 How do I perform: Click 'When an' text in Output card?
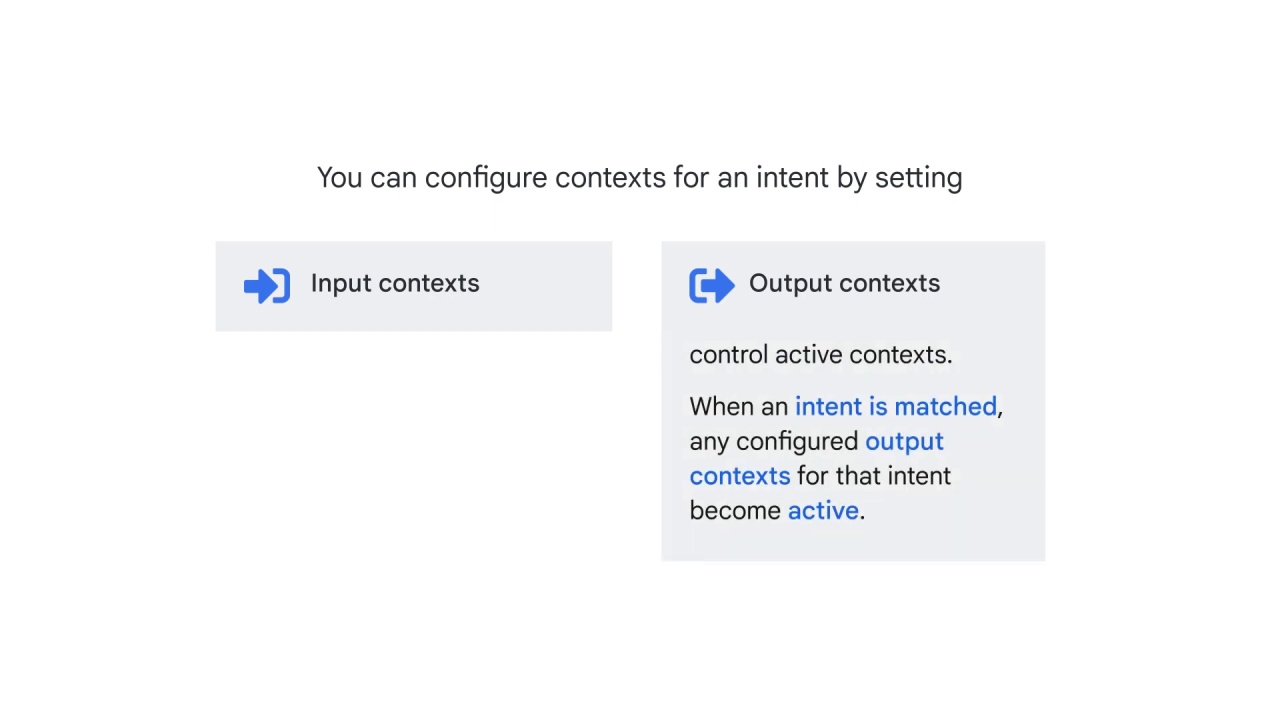[739, 407]
